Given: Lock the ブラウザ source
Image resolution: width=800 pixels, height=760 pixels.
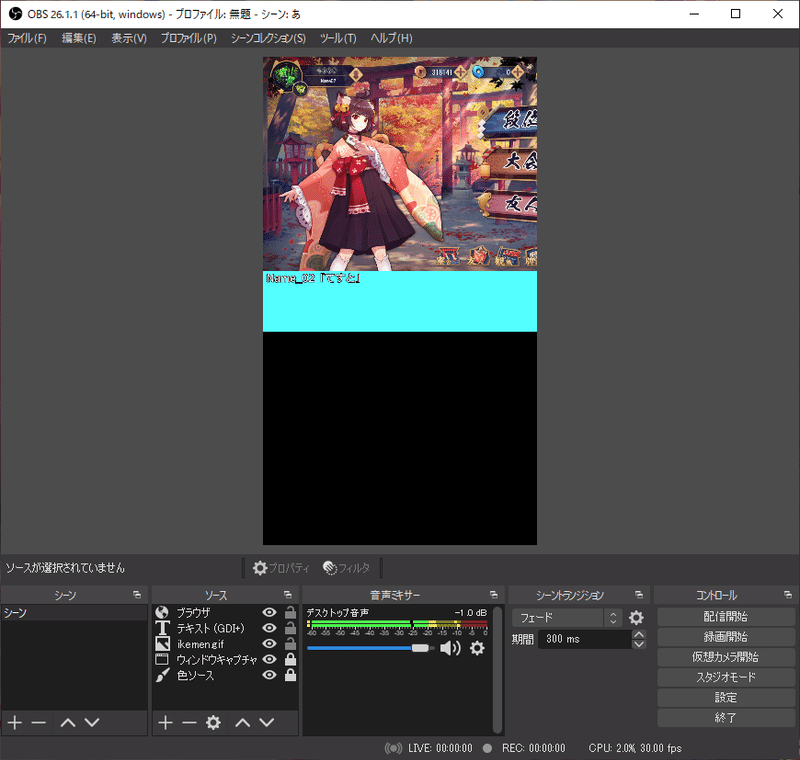Looking at the screenshot, I should pyautogui.click(x=290, y=612).
